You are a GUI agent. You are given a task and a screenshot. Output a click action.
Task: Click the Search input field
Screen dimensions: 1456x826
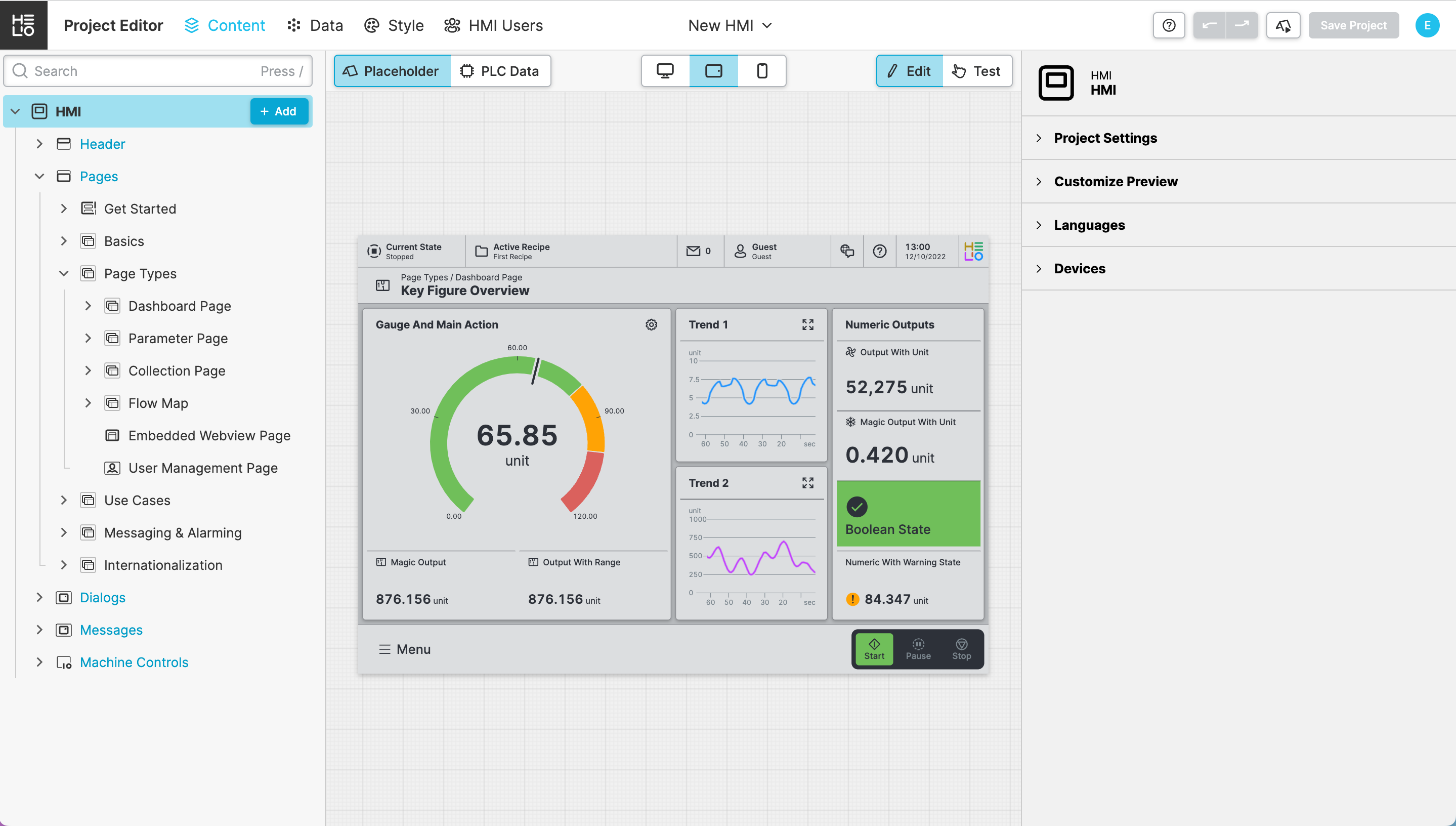pyautogui.click(x=142, y=71)
